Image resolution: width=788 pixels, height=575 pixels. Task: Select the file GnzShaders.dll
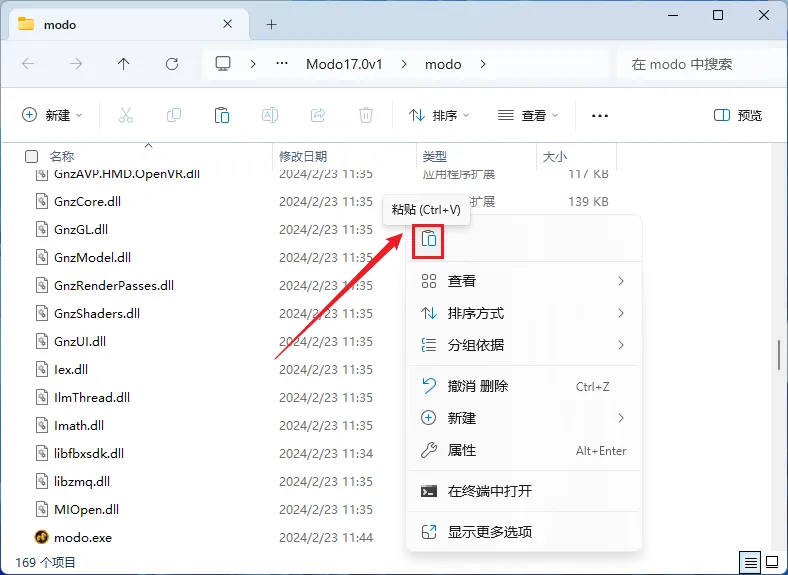[x=97, y=313]
